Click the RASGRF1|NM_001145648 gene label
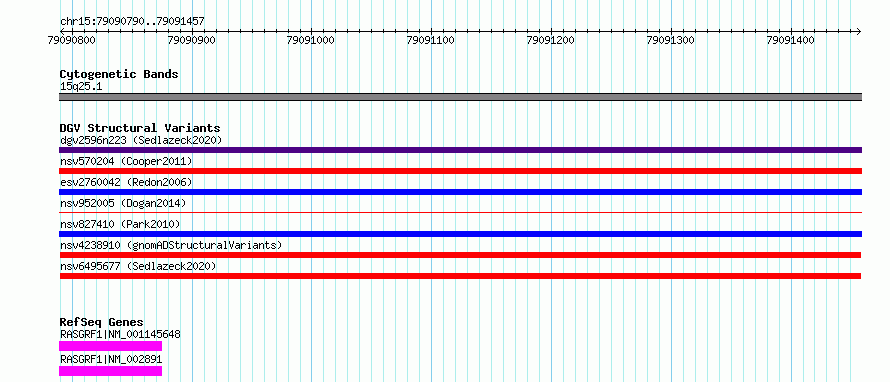This screenshot has height=382, width=890. 120,334
